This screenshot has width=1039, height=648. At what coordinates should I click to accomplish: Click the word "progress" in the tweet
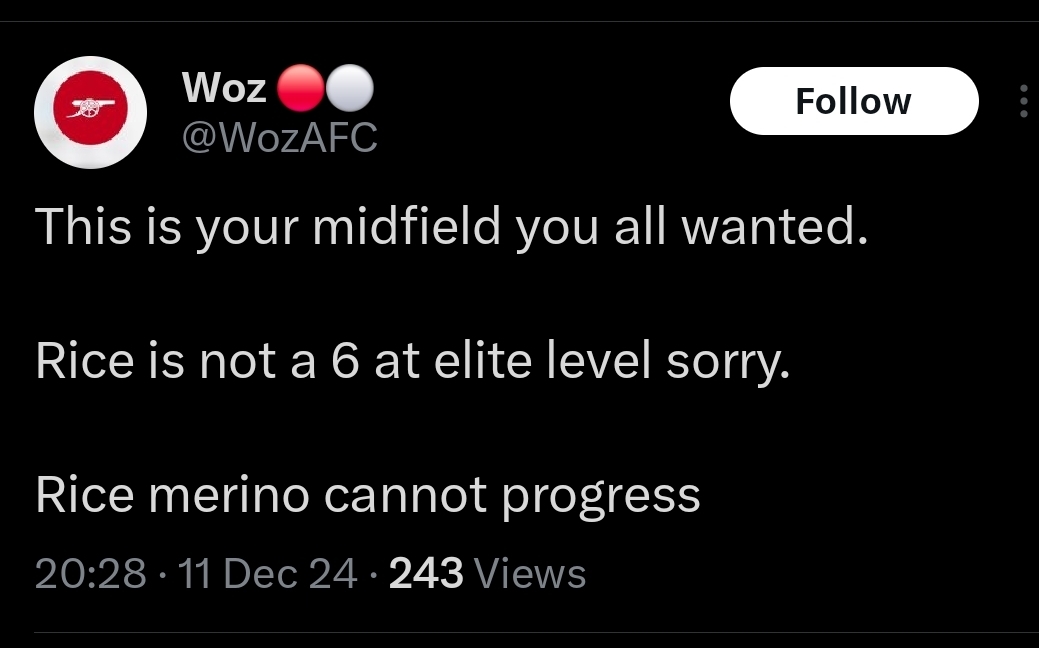(x=600, y=494)
